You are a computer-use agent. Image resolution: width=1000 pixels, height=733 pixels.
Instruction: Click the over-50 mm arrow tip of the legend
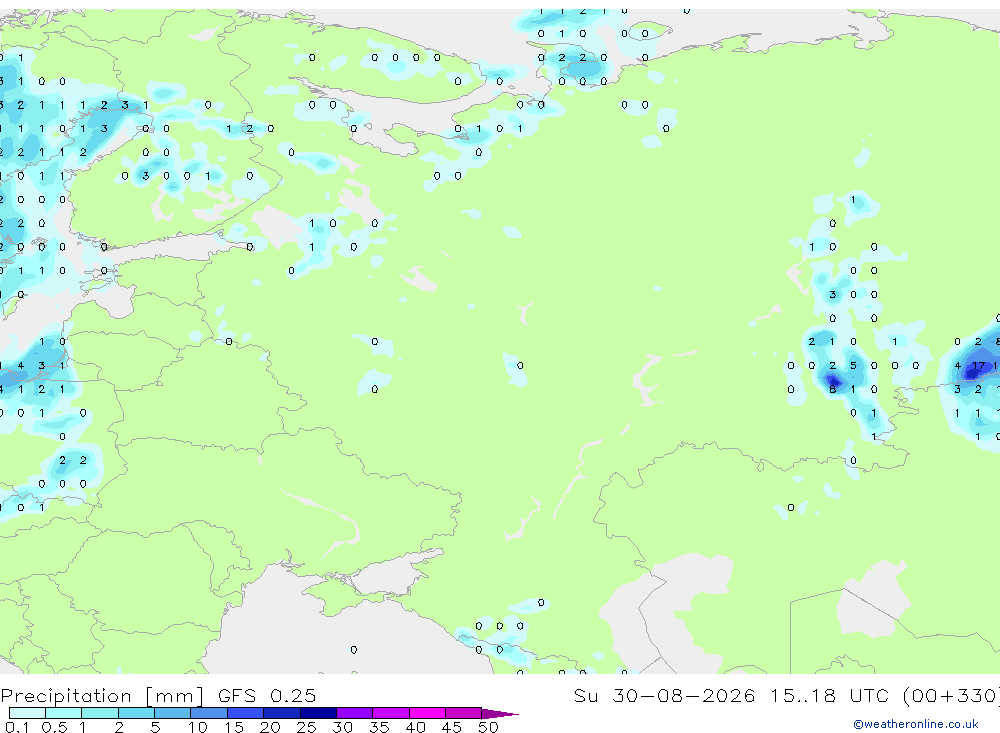click(x=500, y=713)
